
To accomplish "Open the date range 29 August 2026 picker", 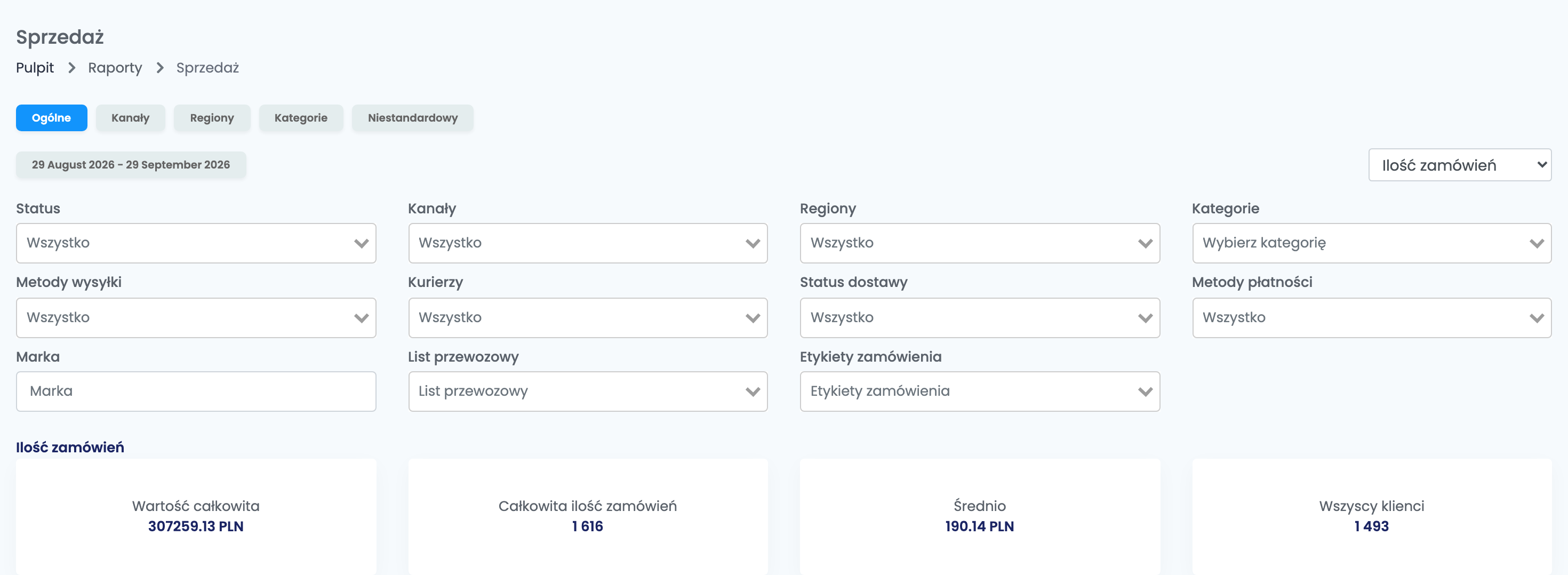I will coord(131,165).
